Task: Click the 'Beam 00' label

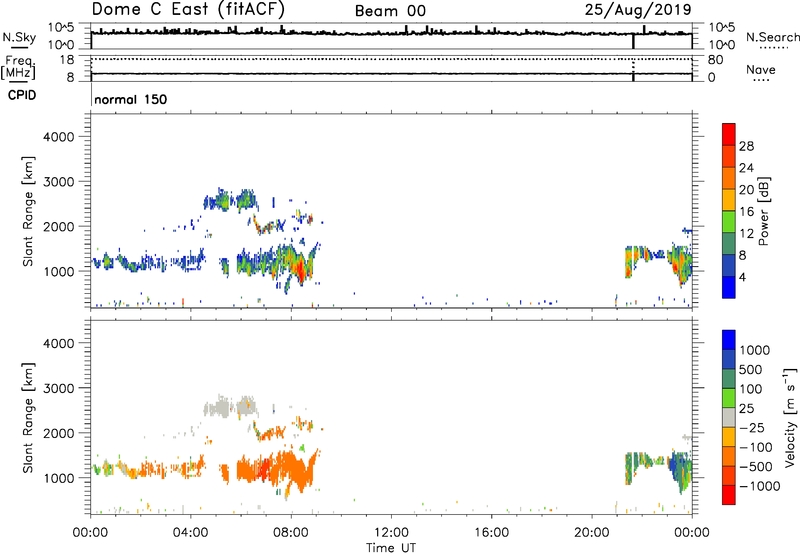Action: click(x=390, y=11)
